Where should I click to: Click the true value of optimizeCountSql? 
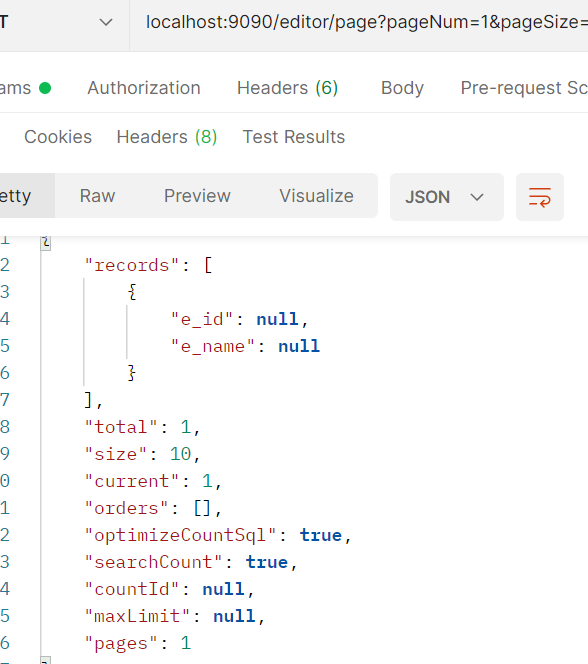click(x=321, y=535)
